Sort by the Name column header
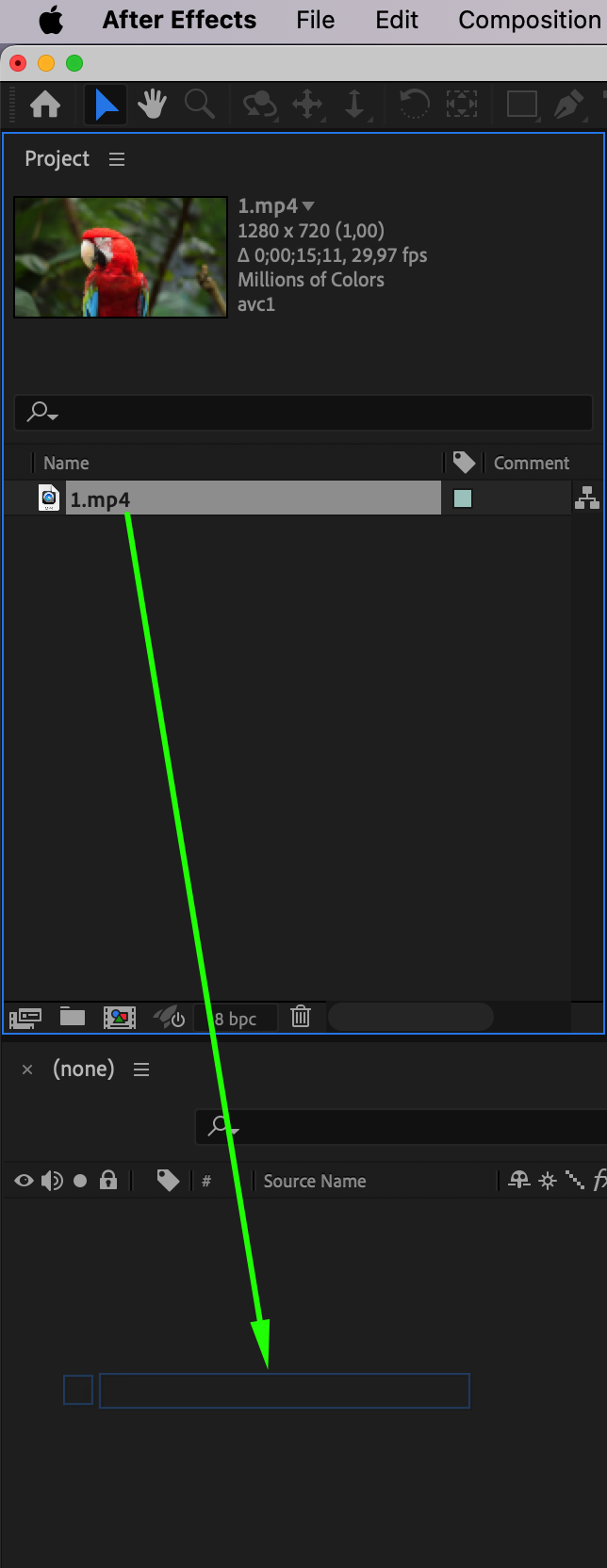The image size is (607, 1568). 66,463
